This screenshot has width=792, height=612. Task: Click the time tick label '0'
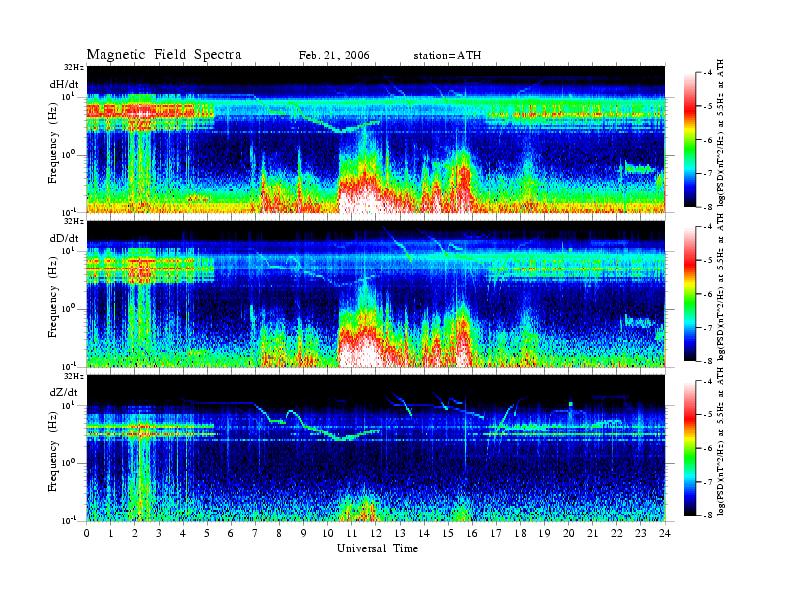(x=87, y=534)
